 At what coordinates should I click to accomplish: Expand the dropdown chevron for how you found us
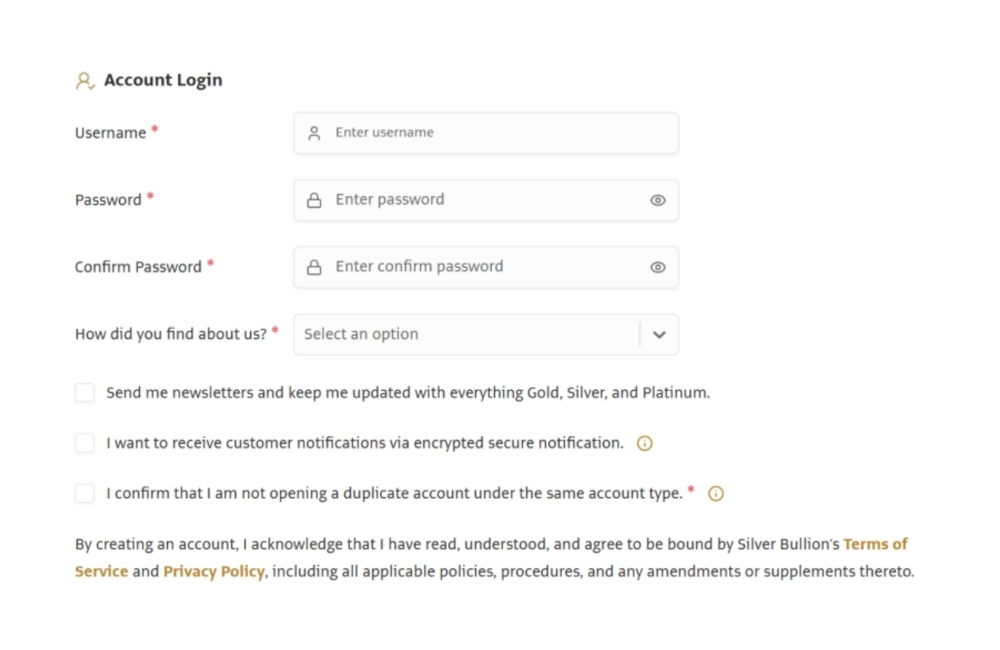(659, 334)
